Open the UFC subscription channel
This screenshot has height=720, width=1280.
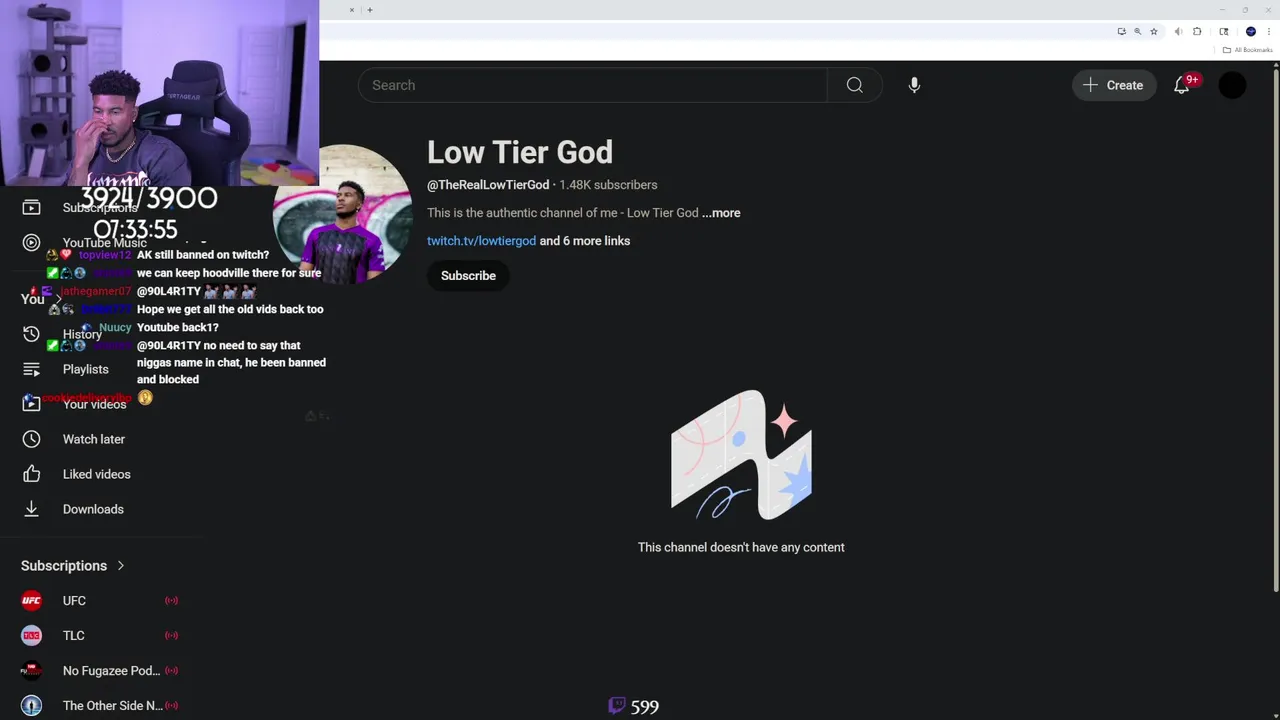tap(100, 601)
